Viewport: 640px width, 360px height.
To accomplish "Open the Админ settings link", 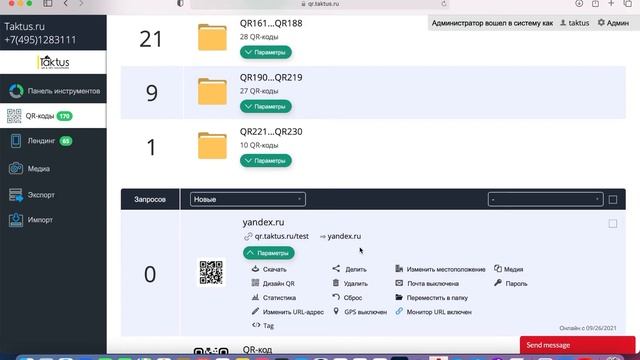I will pyautogui.click(x=613, y=23).
